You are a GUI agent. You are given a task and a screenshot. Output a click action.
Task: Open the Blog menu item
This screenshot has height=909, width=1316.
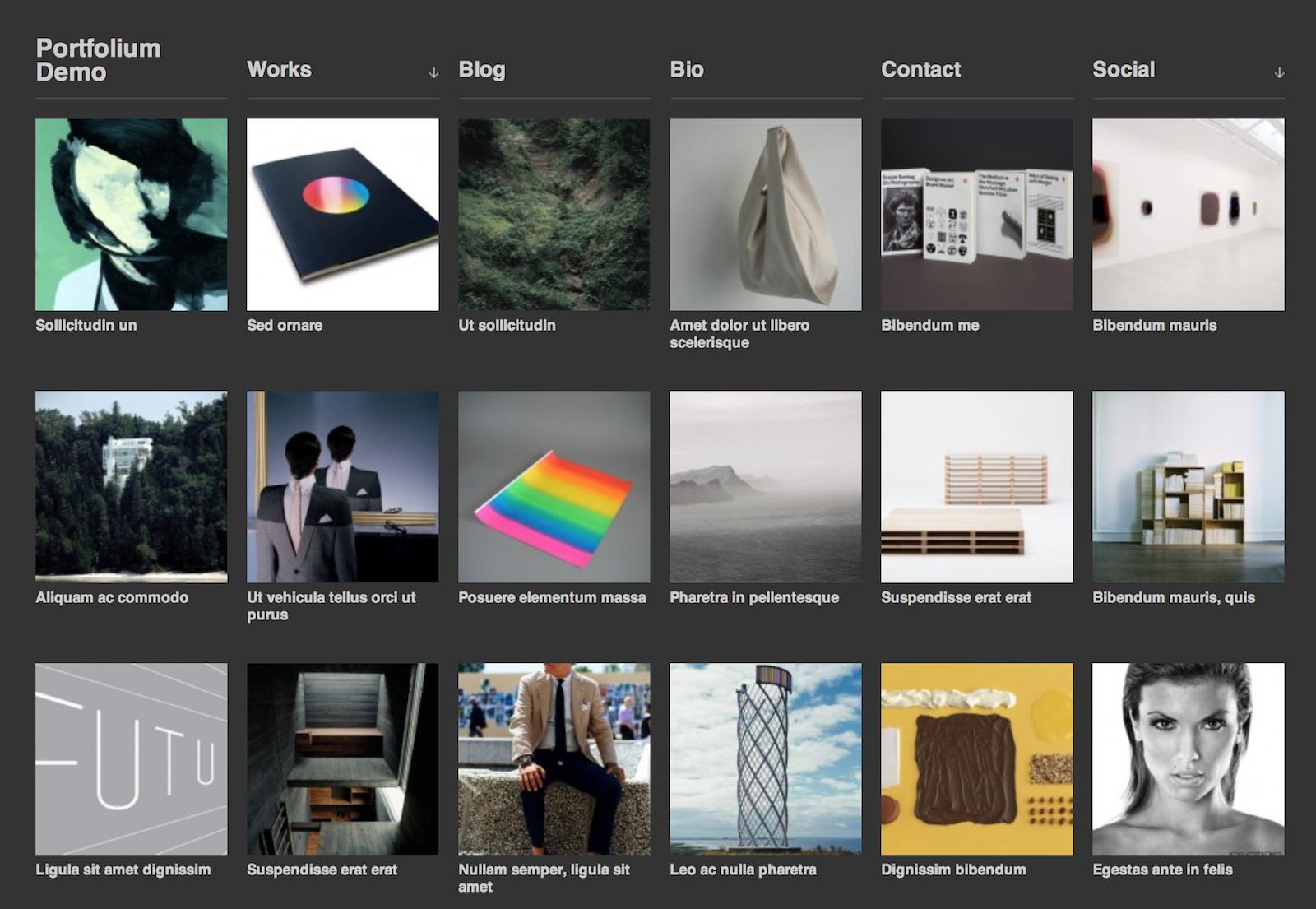point(481,70)
